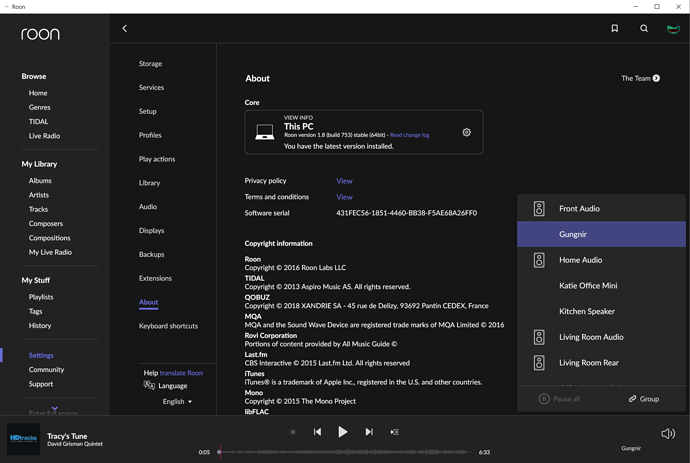Click the roon logo
Viewport: 690px width, 463px height.
click(x=40, y=34)
